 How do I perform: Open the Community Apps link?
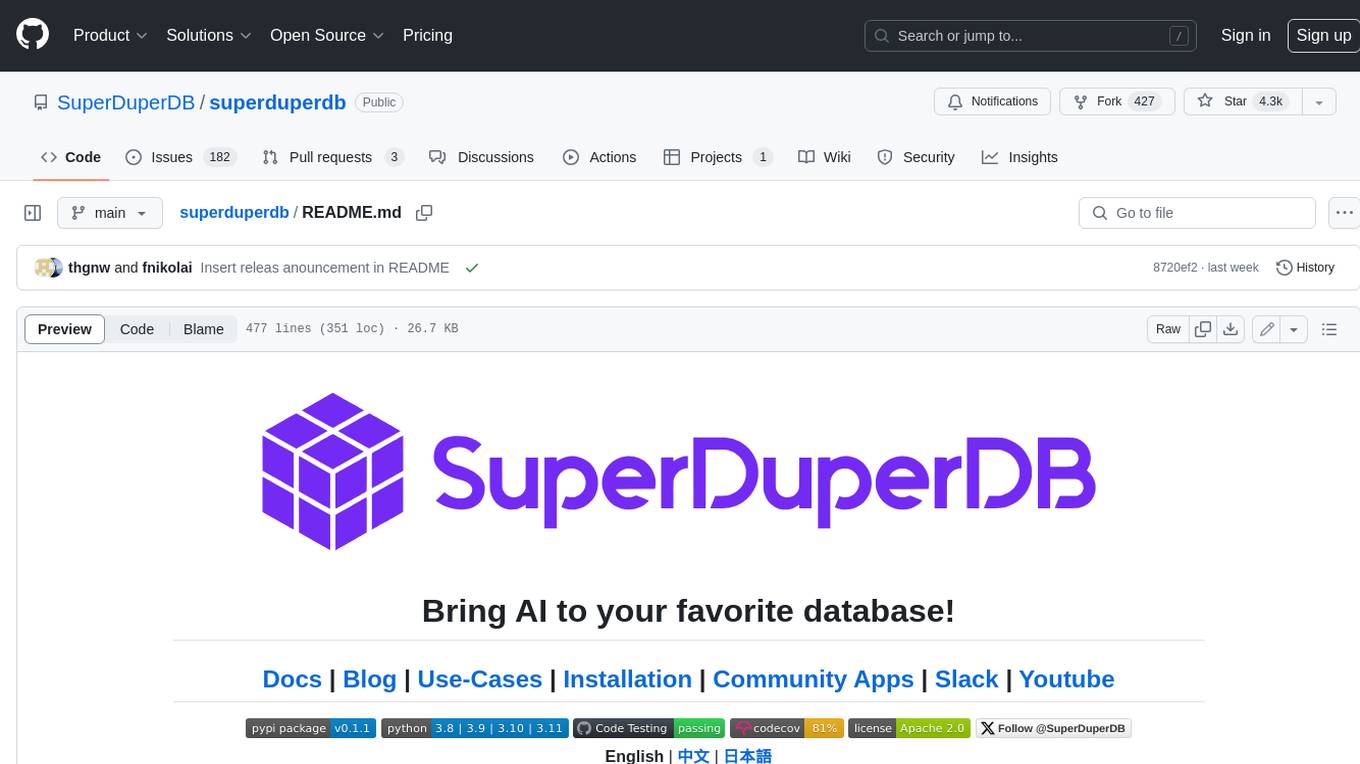(x=813, y=679)
